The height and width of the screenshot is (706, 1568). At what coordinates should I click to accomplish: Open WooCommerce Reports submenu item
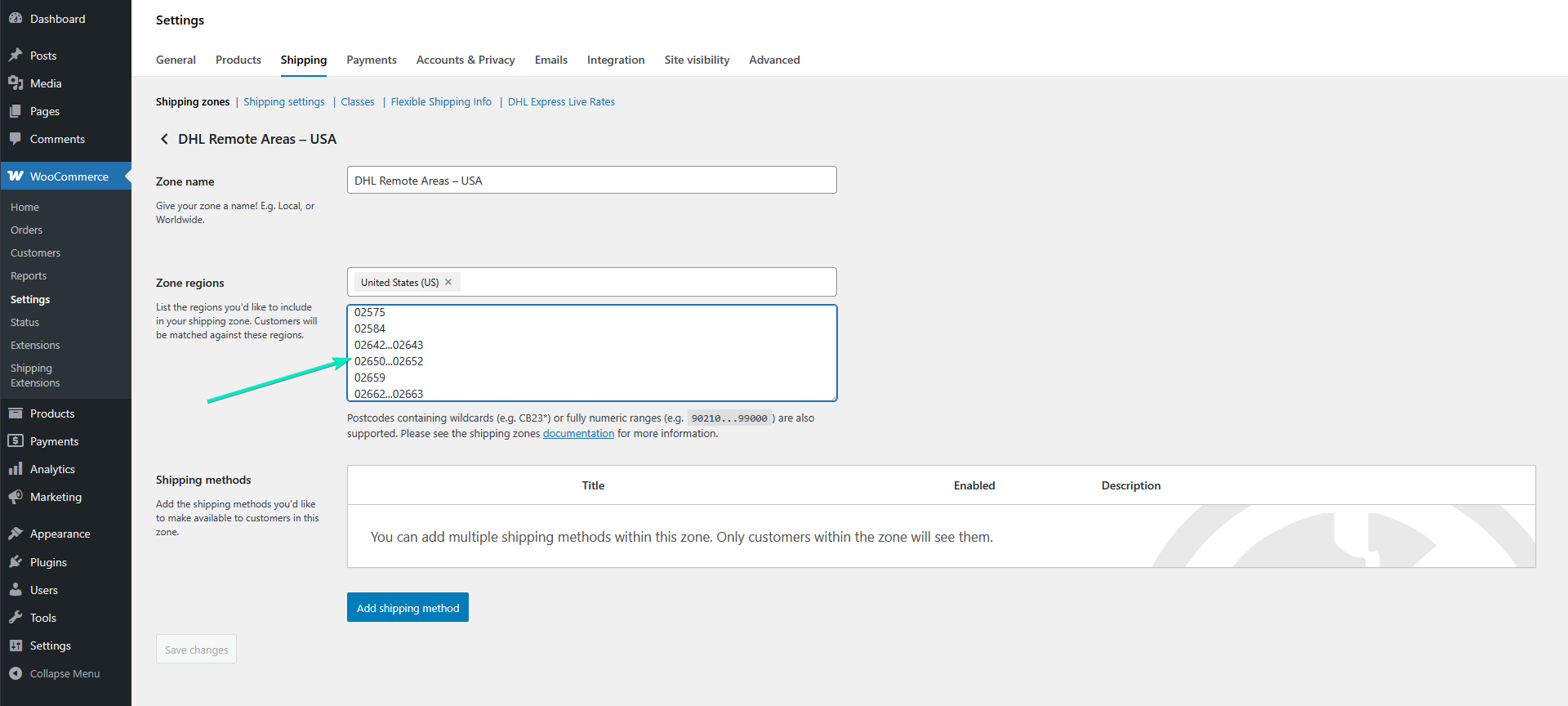click(29, 275)
